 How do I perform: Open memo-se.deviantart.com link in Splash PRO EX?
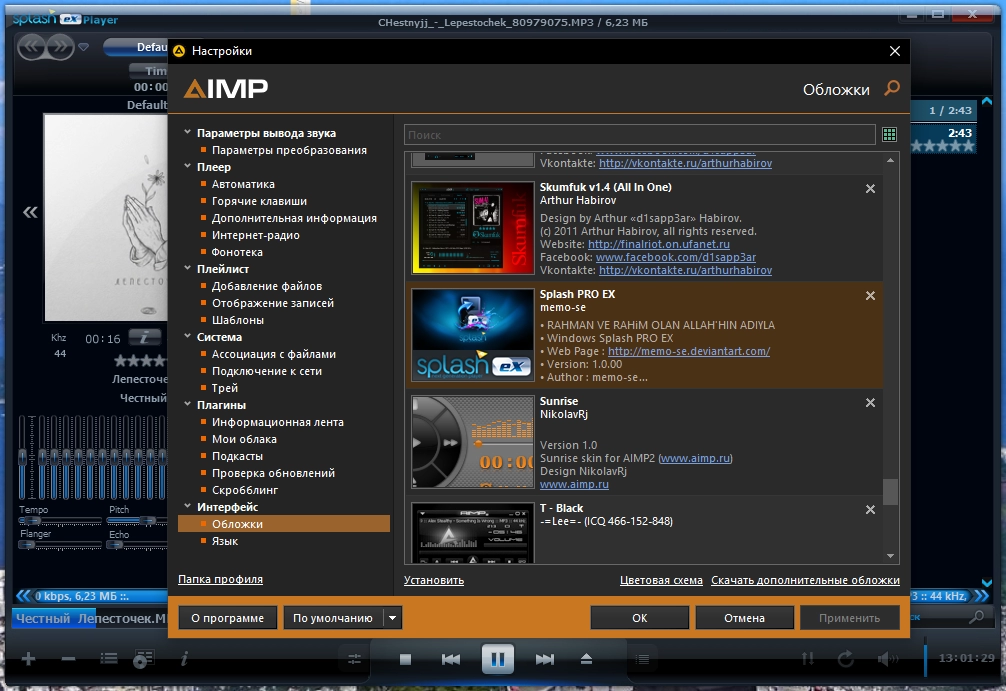(688, 352)
